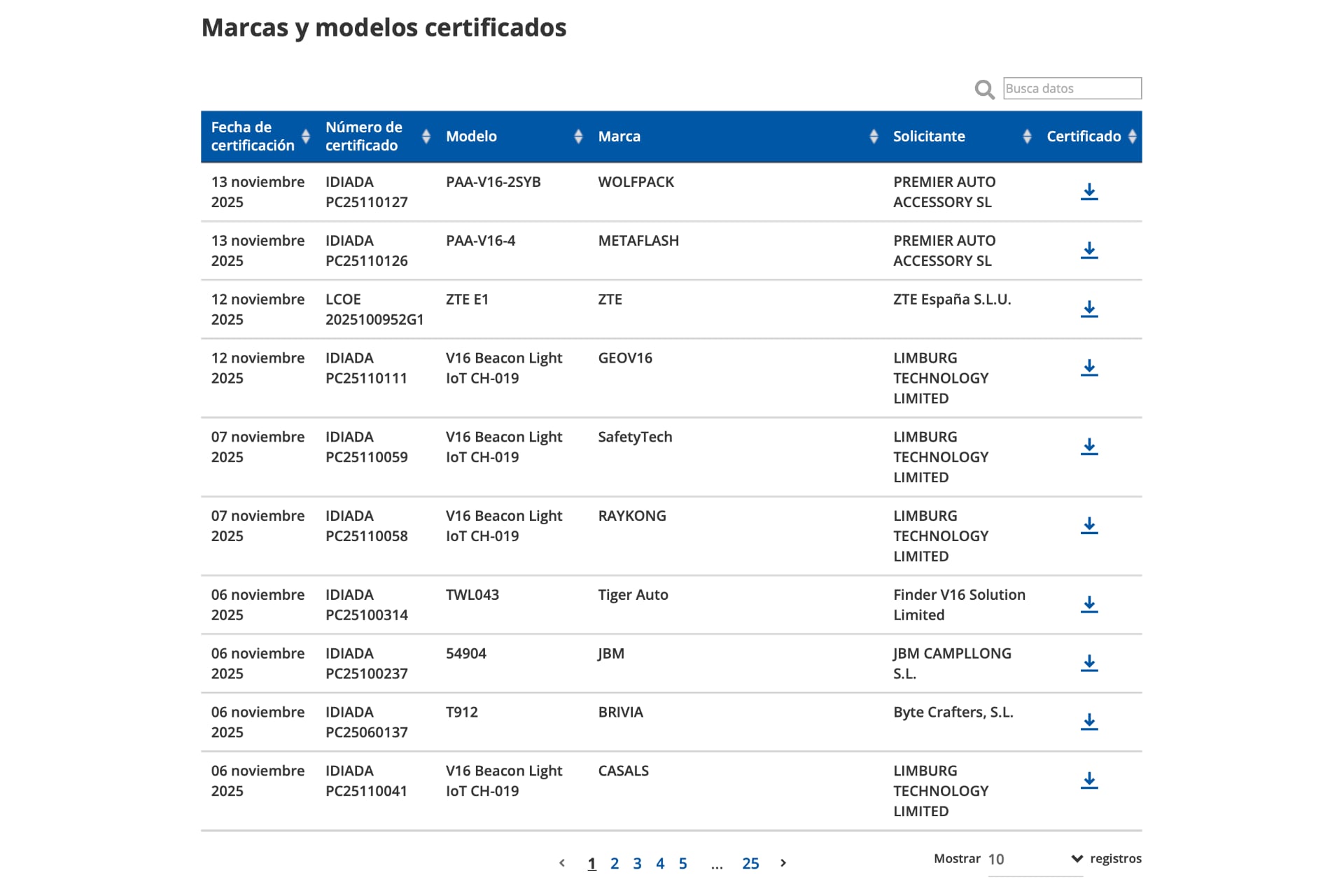The height and width of the screenshot is (896, 1344).
Task: Download the CASALS beacon certificate
Action: (1089, 780)
